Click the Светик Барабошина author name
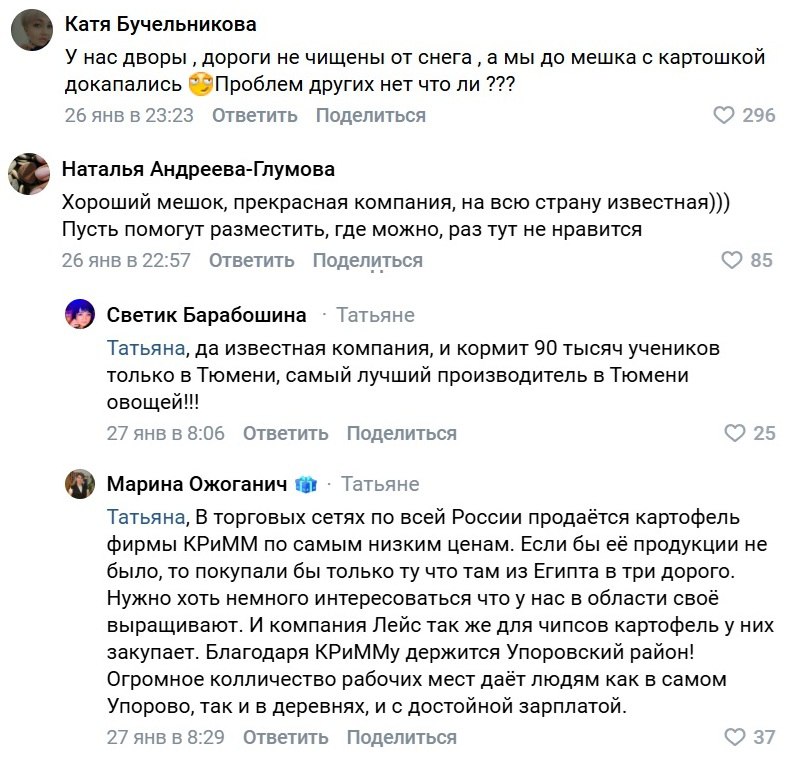This screenshot has height=766, width=792. (206, 315)
